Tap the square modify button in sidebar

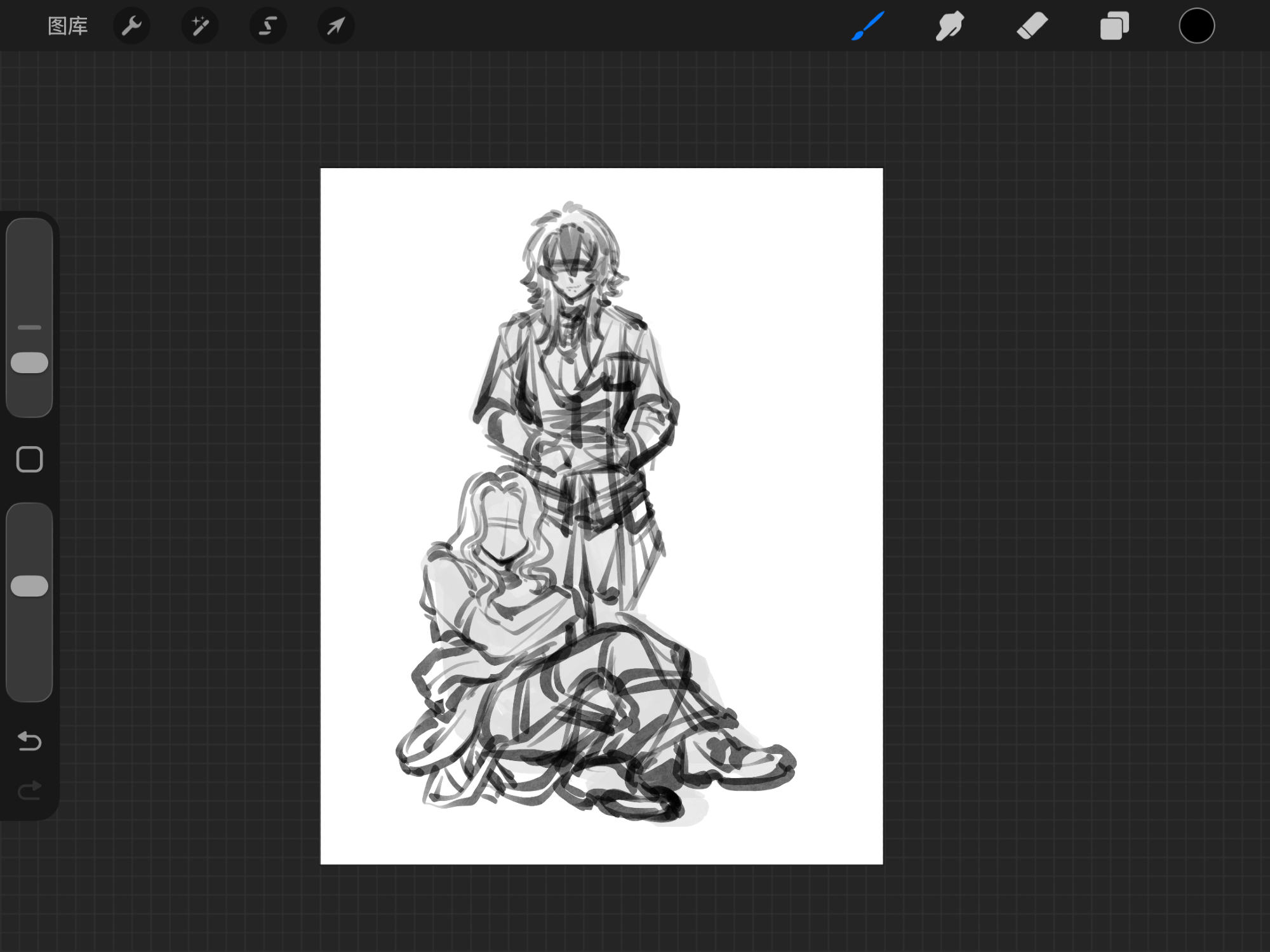[29, 459]
